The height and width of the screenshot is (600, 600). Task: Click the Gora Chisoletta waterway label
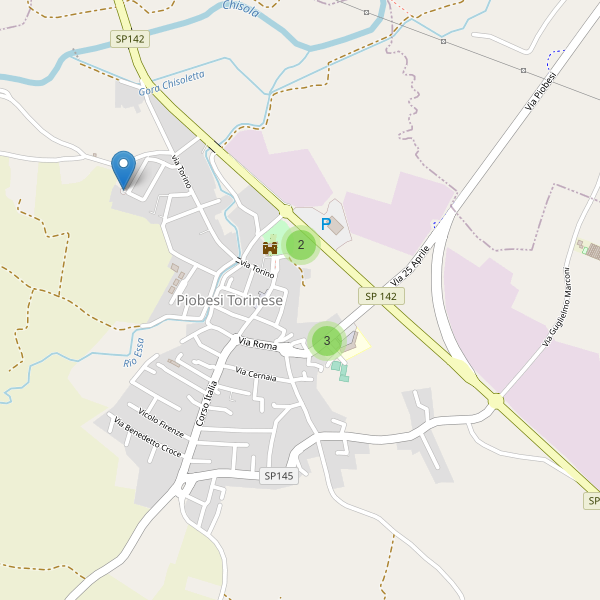click(x=171, y=83)
